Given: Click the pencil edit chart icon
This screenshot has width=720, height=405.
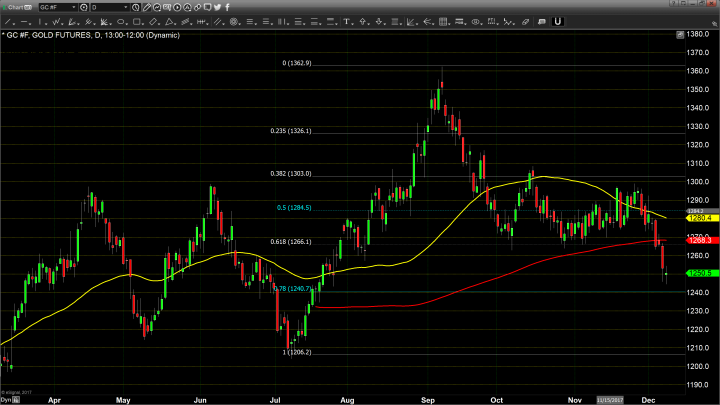Looking at the screenshot, I should 146,7.
